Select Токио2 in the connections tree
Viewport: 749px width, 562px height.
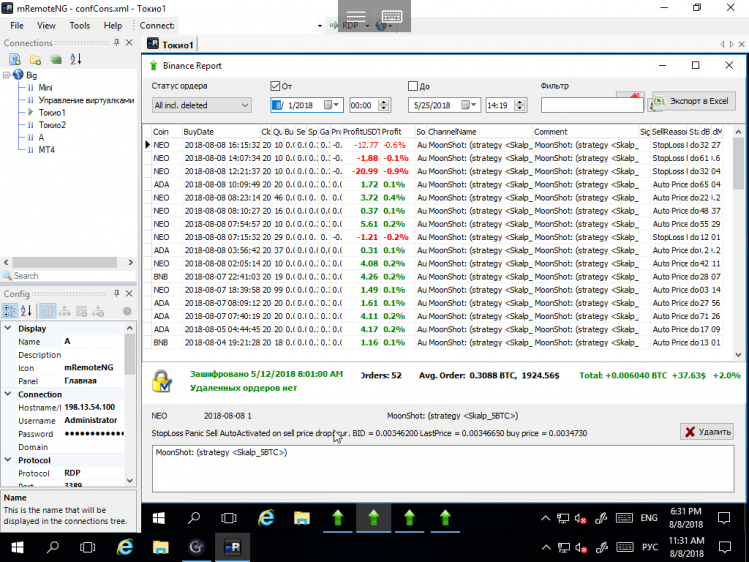(52, 125)
